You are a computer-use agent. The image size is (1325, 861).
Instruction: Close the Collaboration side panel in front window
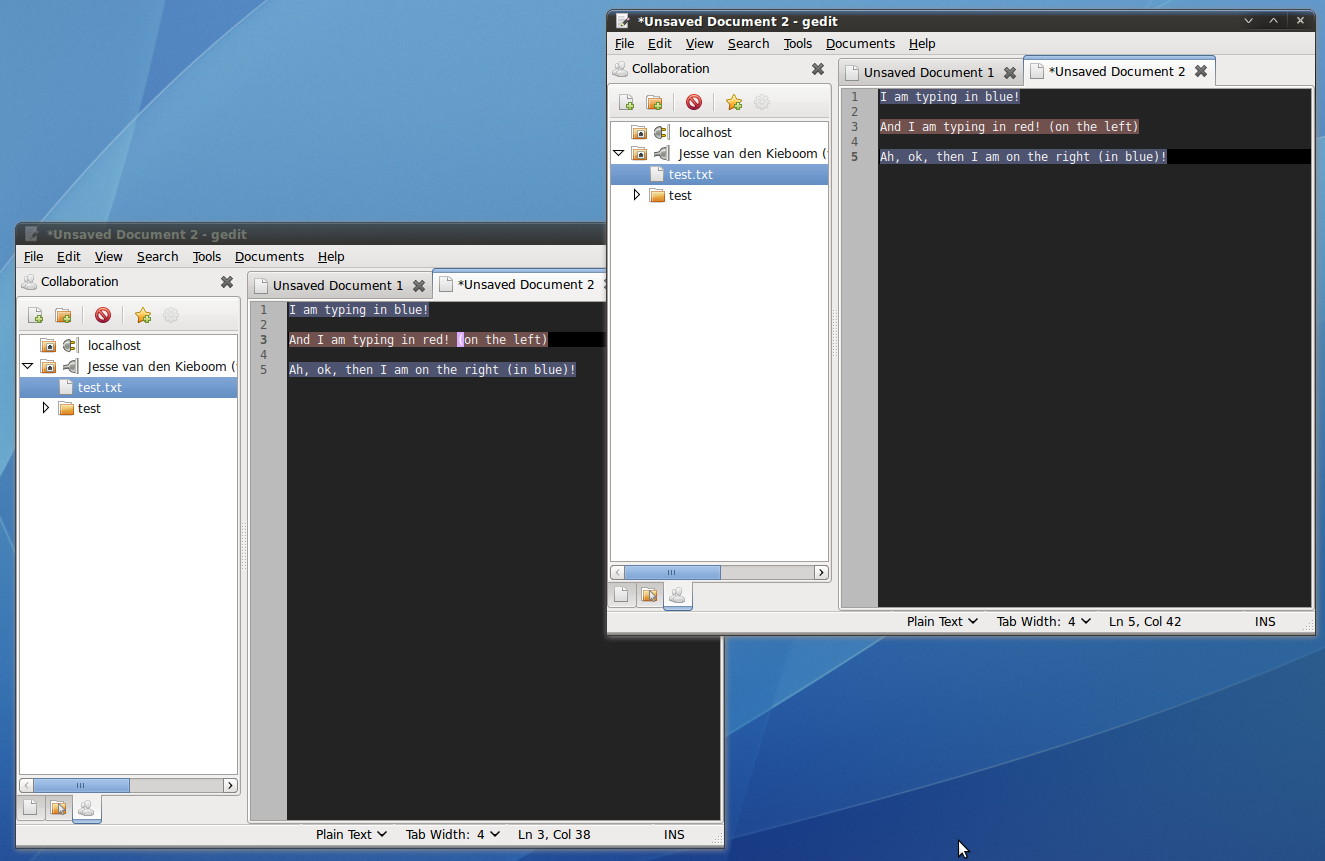pyautogui.click(x=818, y=69)
